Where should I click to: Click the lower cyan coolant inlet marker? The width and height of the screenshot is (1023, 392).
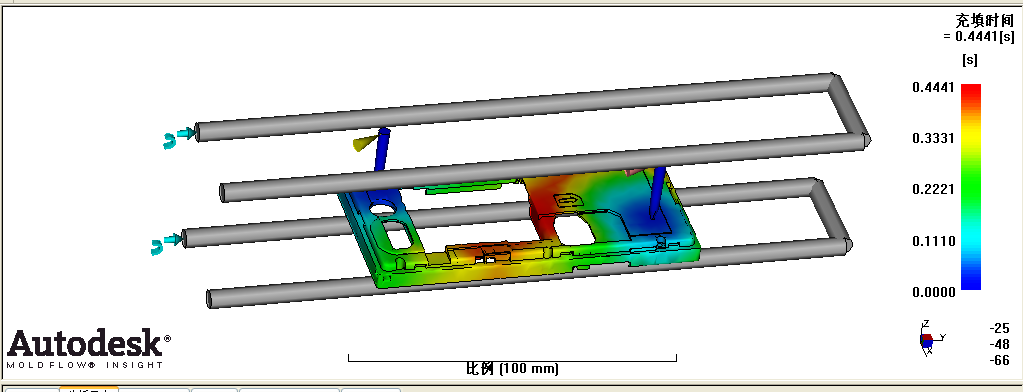click(166, 244)
